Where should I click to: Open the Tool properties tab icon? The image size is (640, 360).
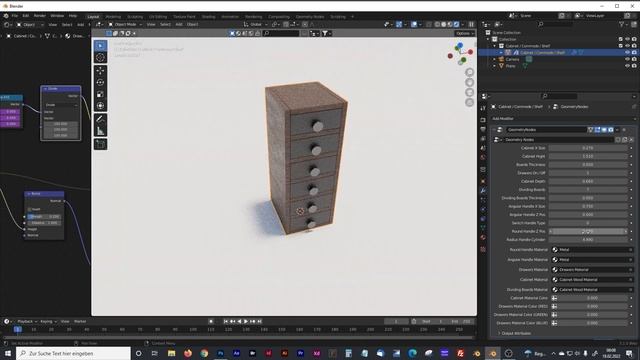(x=483, y=108)
